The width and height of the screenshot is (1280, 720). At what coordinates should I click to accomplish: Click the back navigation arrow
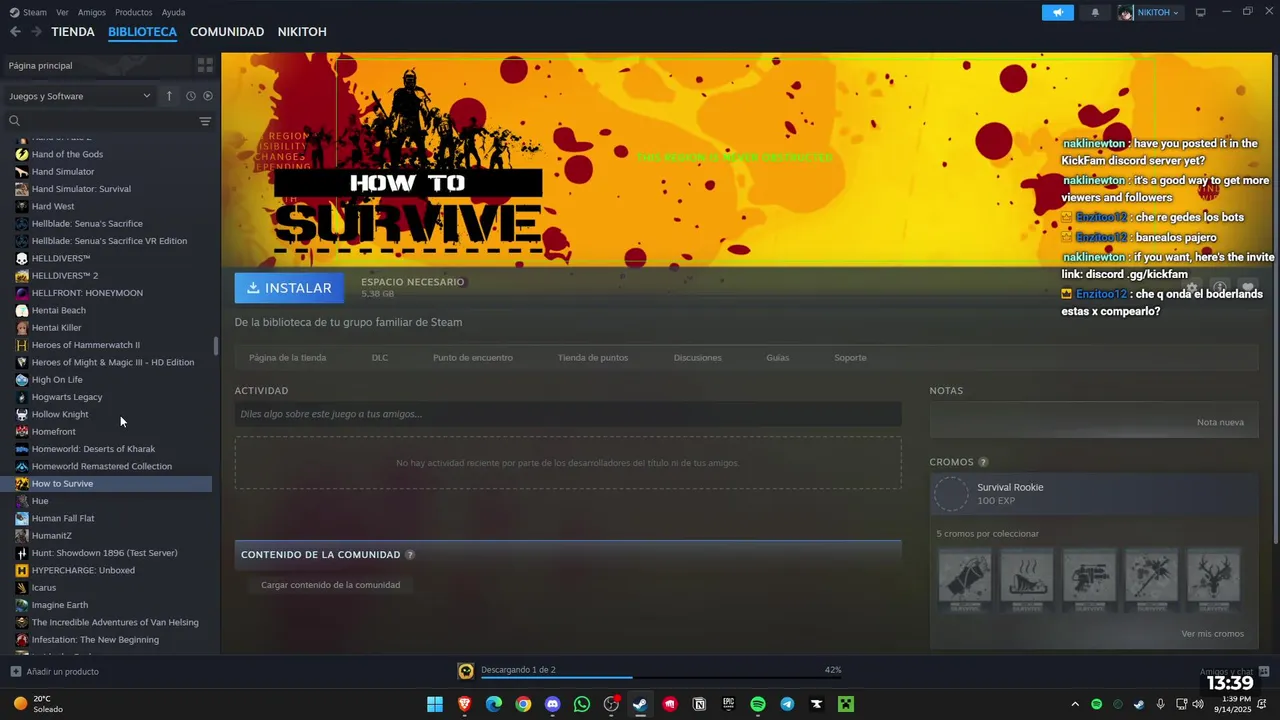click(x=15, y=32)
